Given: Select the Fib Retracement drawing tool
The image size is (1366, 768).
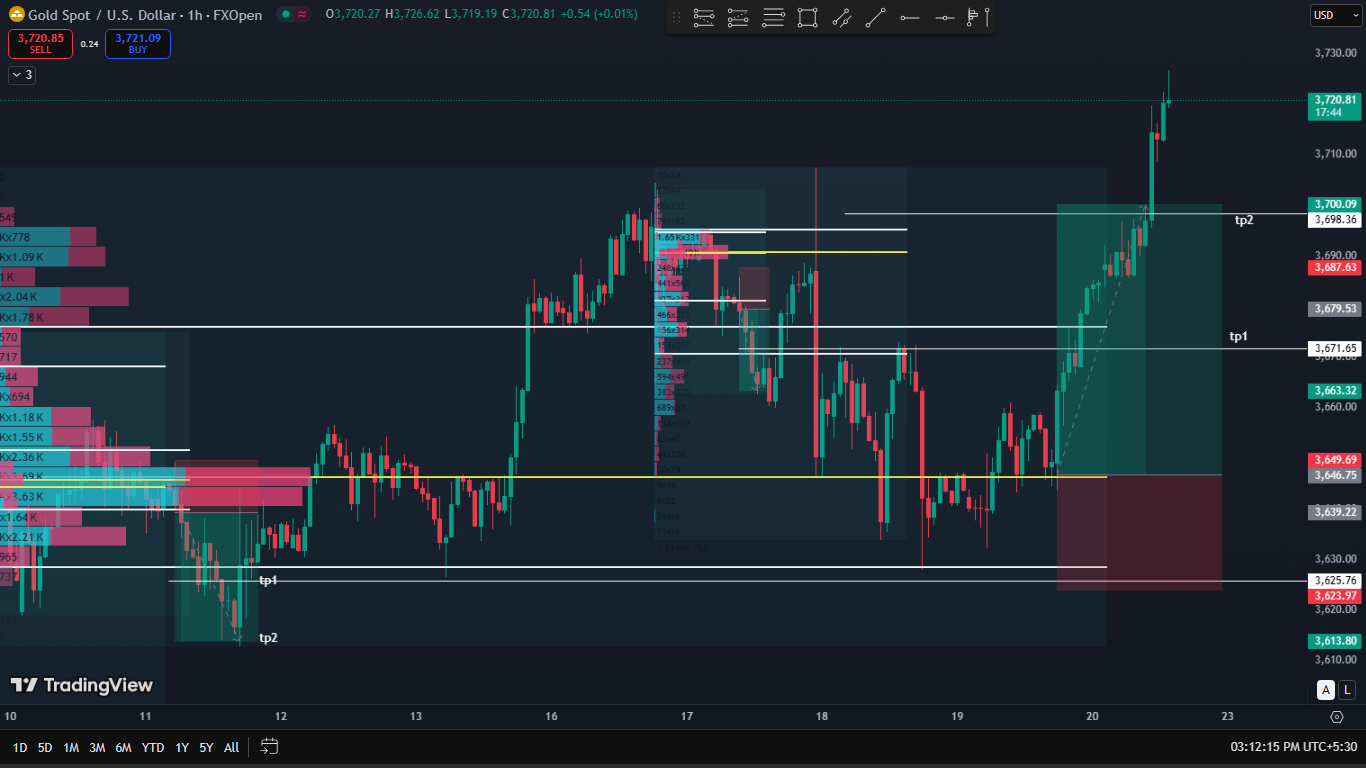Looking at the screenshot, I should 704,17.
